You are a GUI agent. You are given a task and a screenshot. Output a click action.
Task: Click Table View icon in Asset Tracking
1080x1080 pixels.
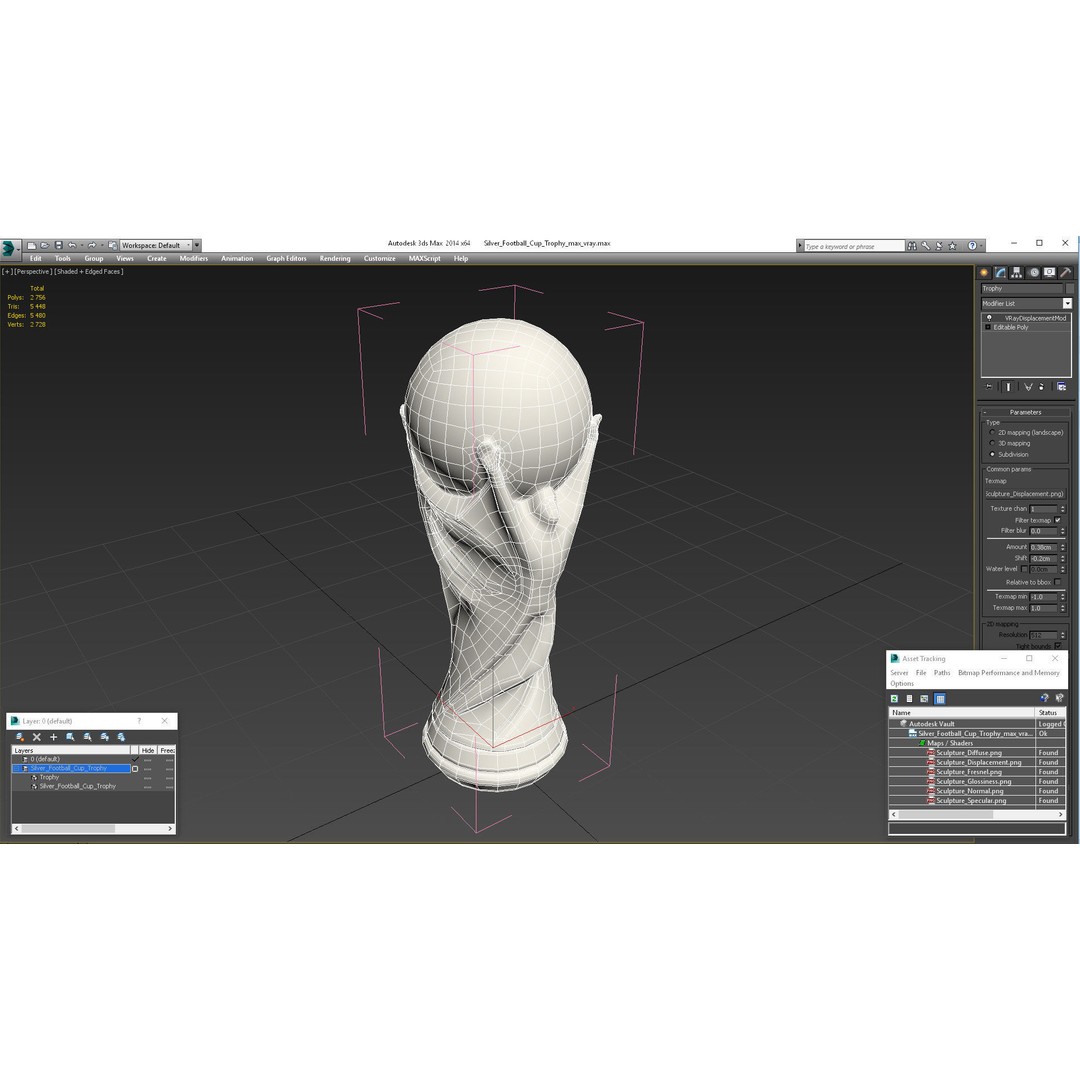(x=940, y=698)
